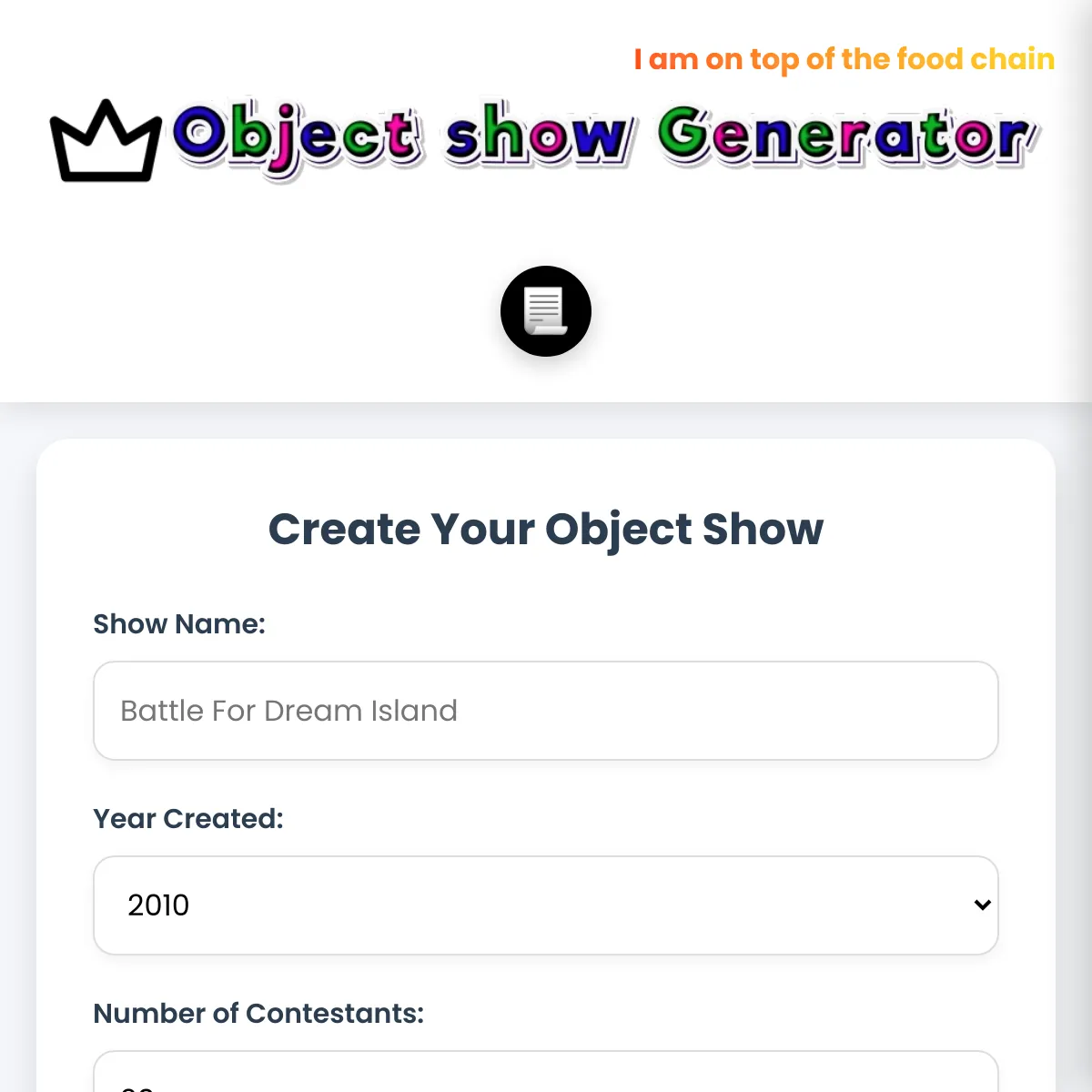The image size is (1092, 1092).
Task: Click the "Show Name:" label
Action: coord(179,624)
